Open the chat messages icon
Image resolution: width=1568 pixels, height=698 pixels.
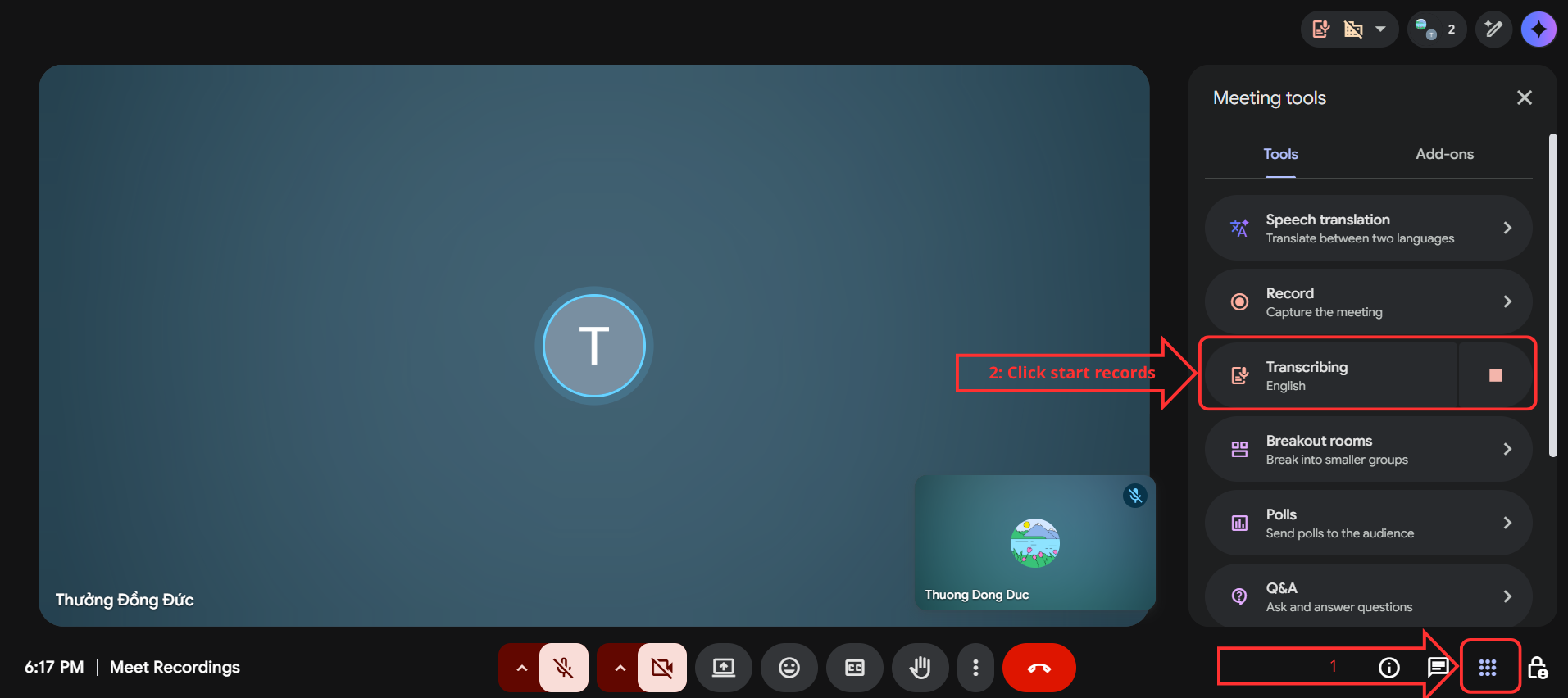click(x=1438, y=668)
